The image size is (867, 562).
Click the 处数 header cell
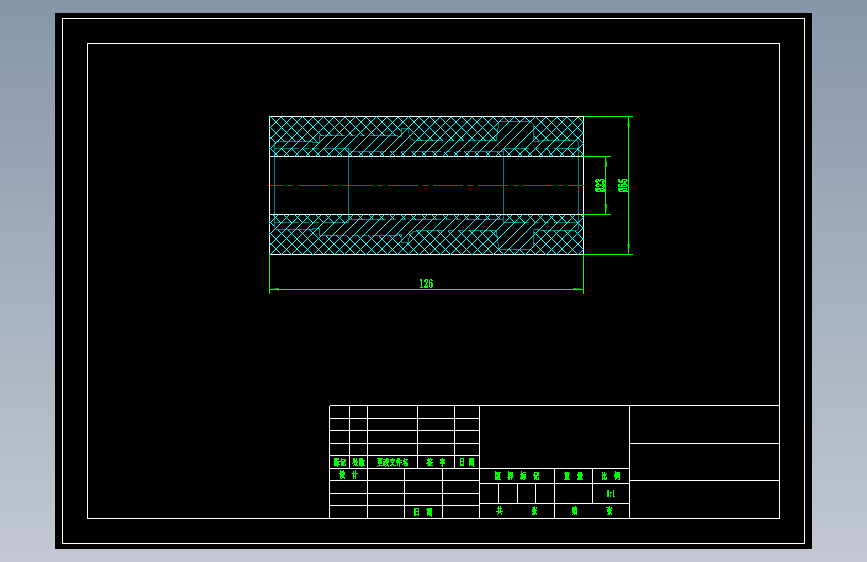(x=358, y=462)
